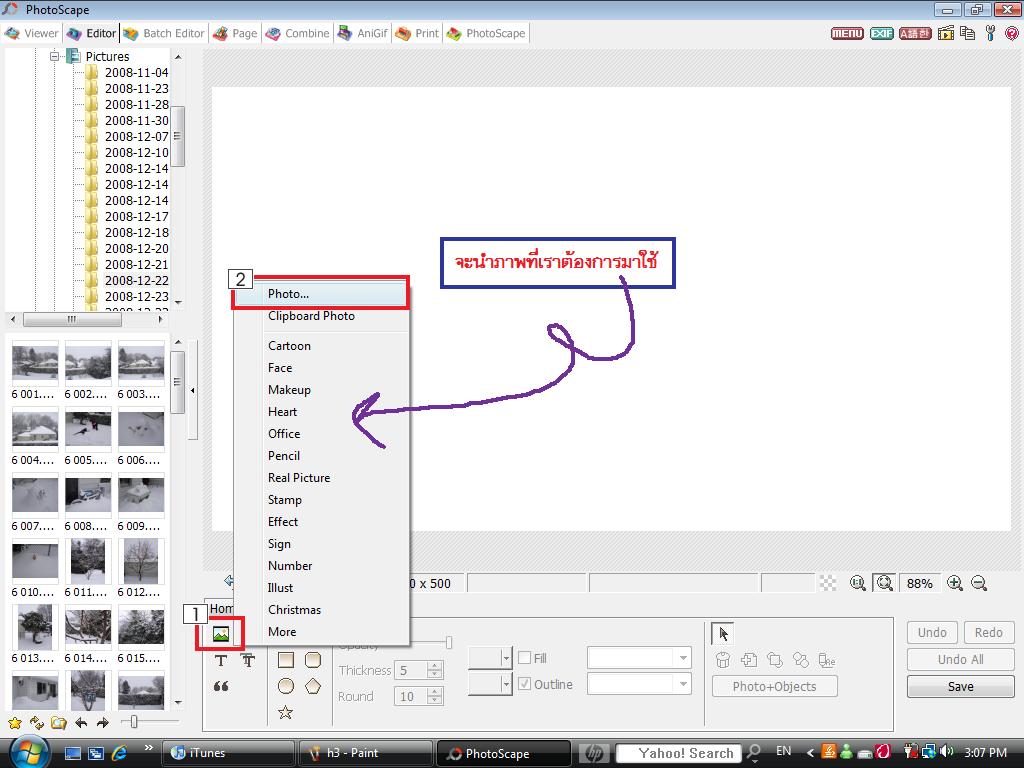Open the wide dropdown beside Fill
This screenshot has height=768, width=1024.
(639, 658)
